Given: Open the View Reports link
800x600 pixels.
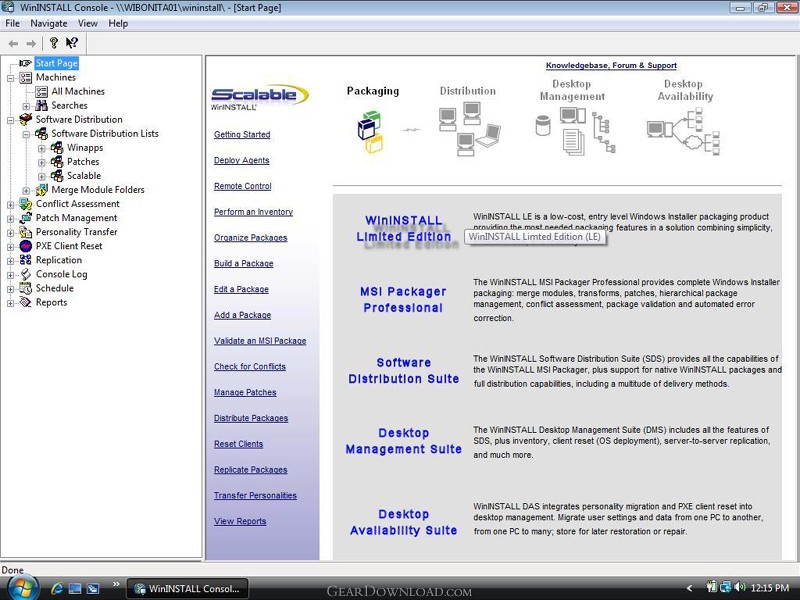Looking at the screenshot, I should tap(240, 521).
